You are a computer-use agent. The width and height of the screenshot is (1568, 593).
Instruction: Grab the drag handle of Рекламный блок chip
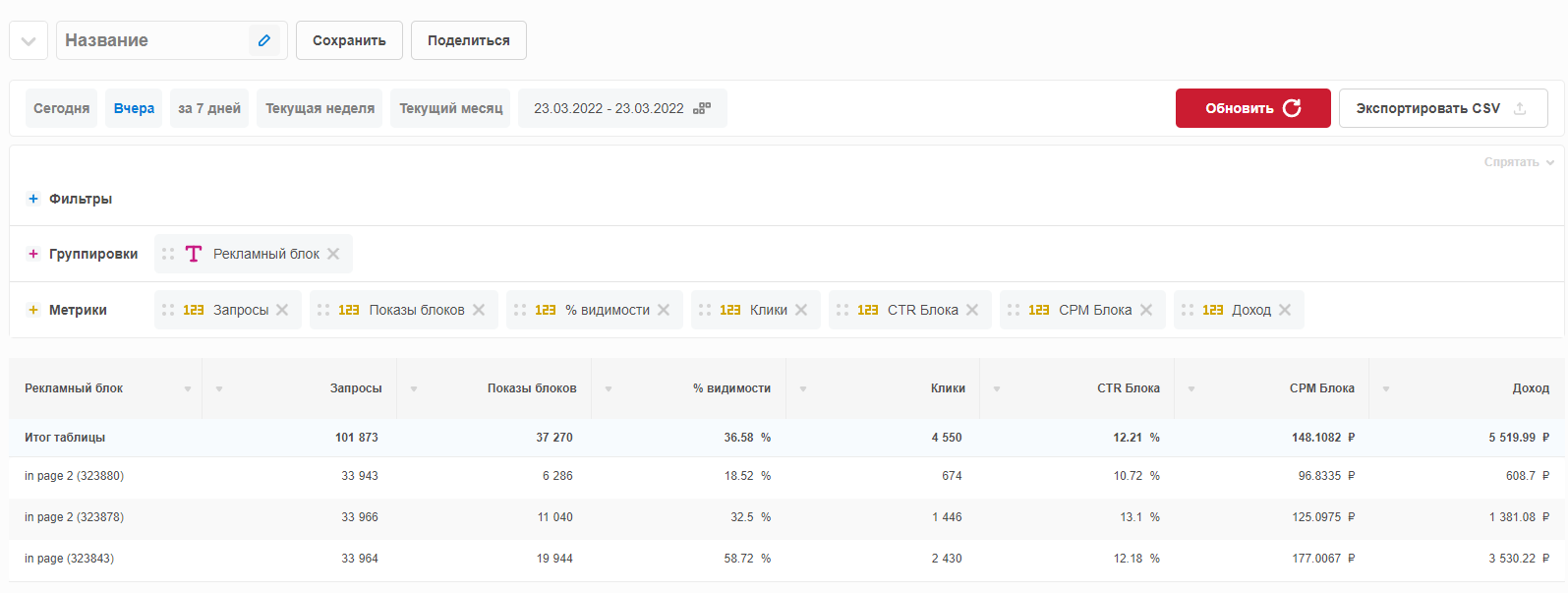(168, 254)
